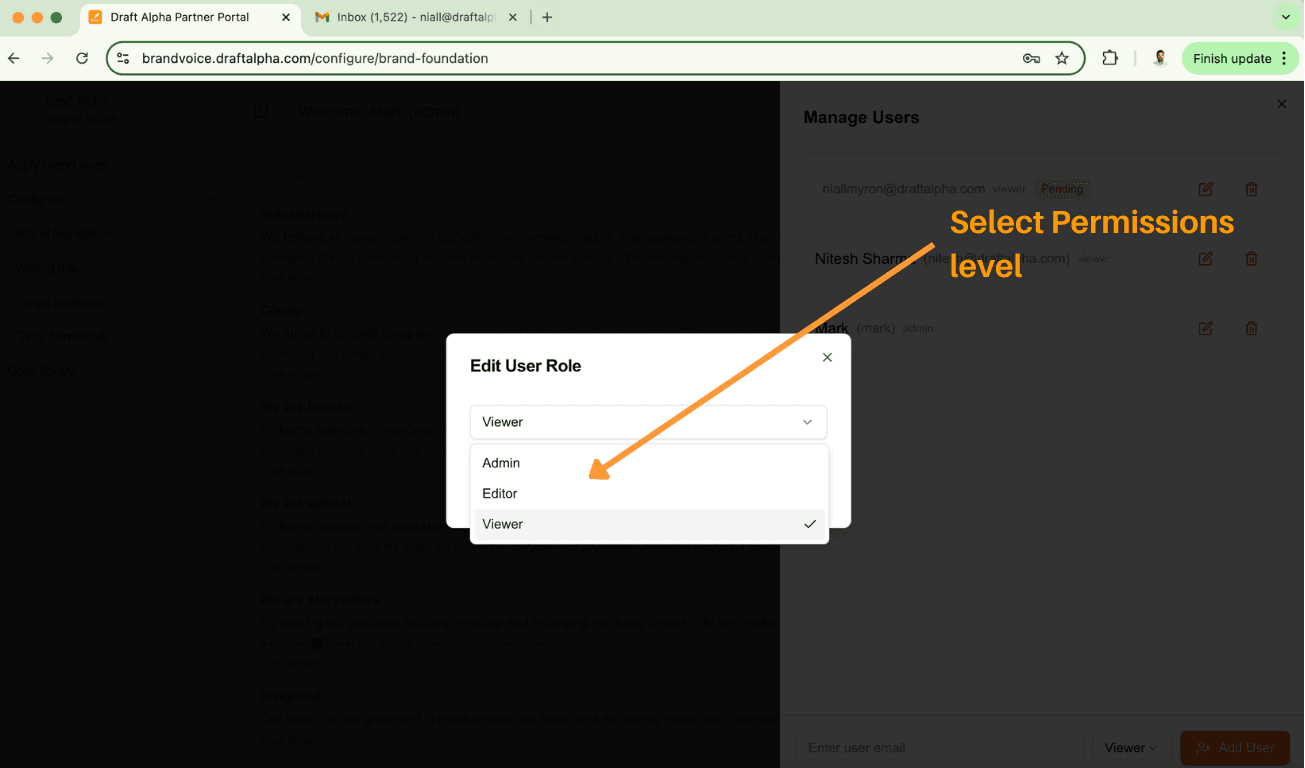Close the Manage Users panel
Viewport: 1305px width, 768px height.
1282,104
